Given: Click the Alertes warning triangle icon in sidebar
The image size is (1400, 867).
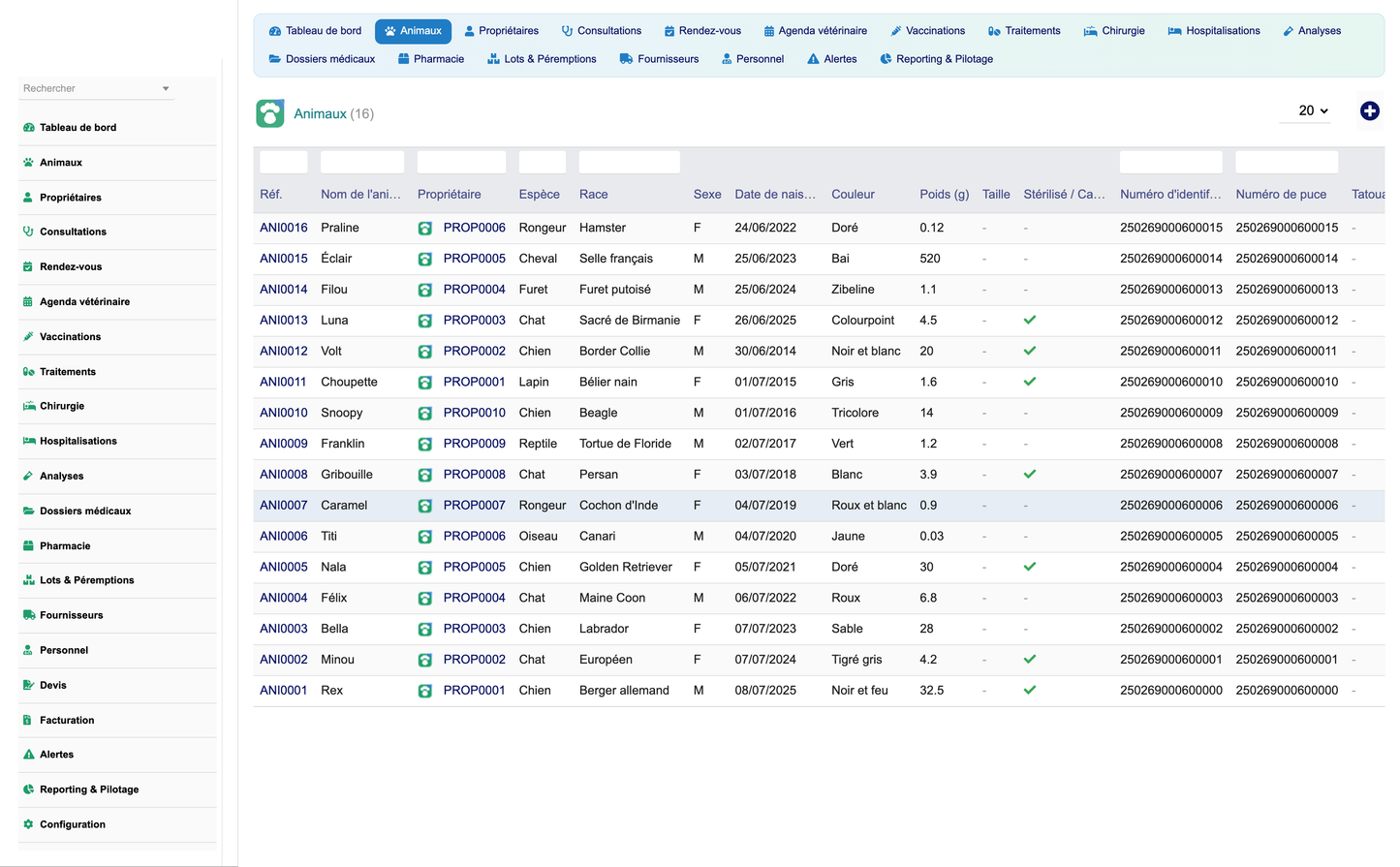Looking at the screenshot, I should [x=28, y=755].
